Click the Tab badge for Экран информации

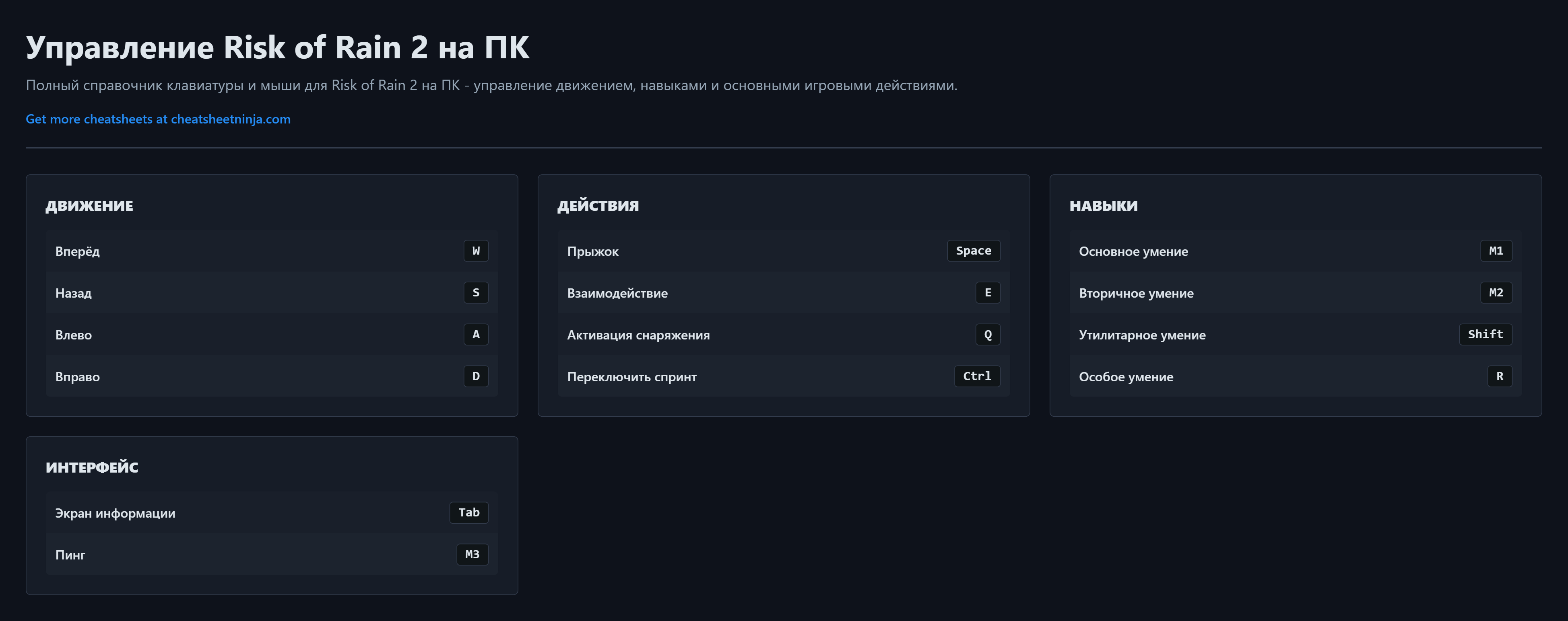point(469,513)
